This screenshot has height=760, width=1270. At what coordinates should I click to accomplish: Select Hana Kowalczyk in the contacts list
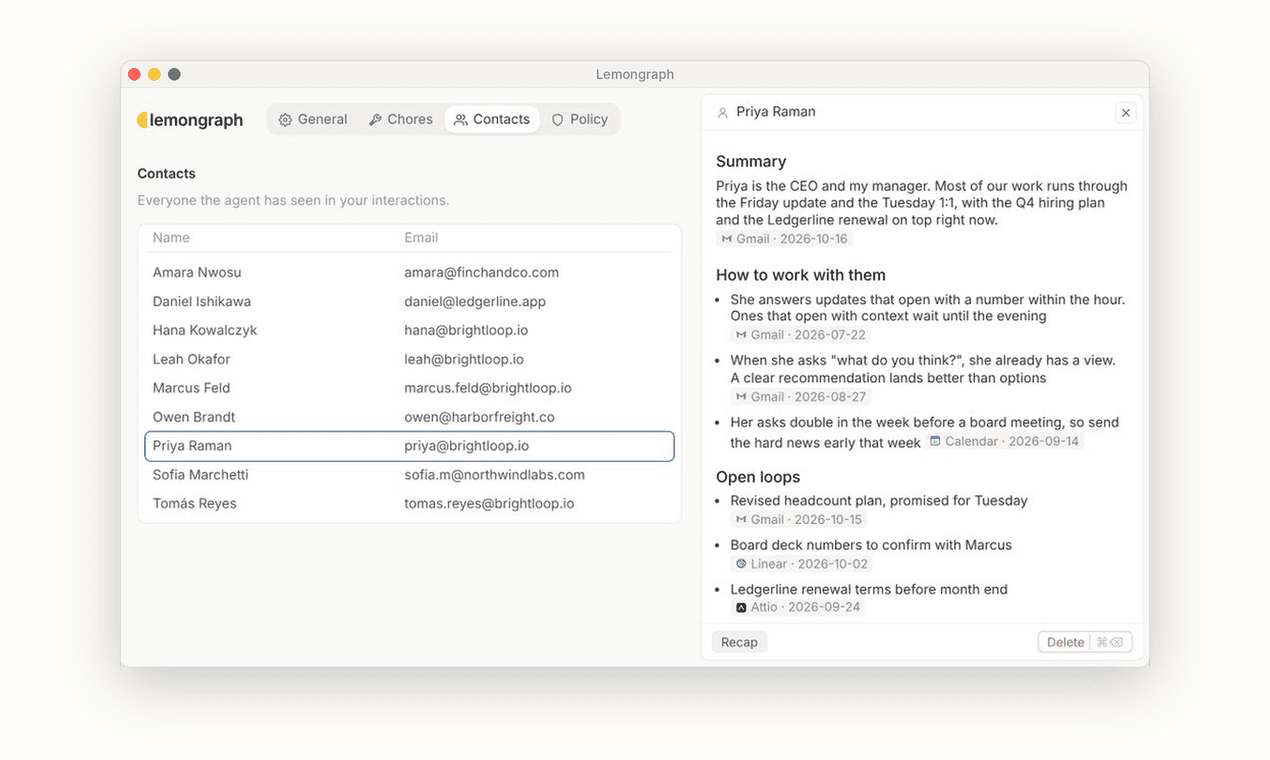(410, 331)
